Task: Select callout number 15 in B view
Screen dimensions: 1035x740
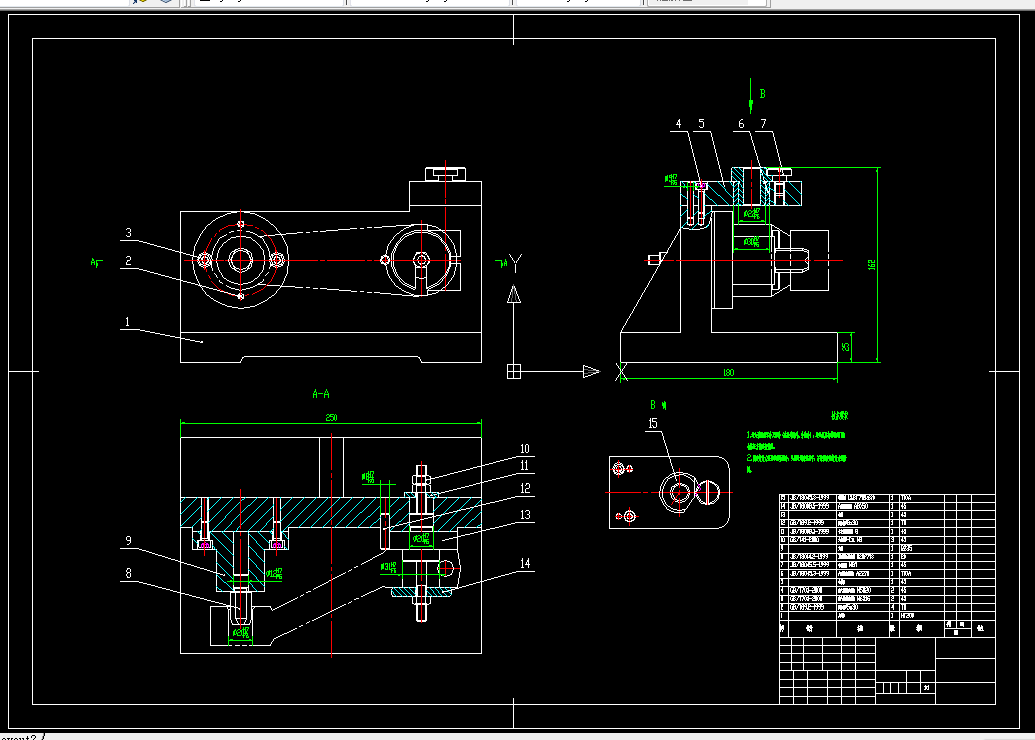Action: (x=653, y=423)
